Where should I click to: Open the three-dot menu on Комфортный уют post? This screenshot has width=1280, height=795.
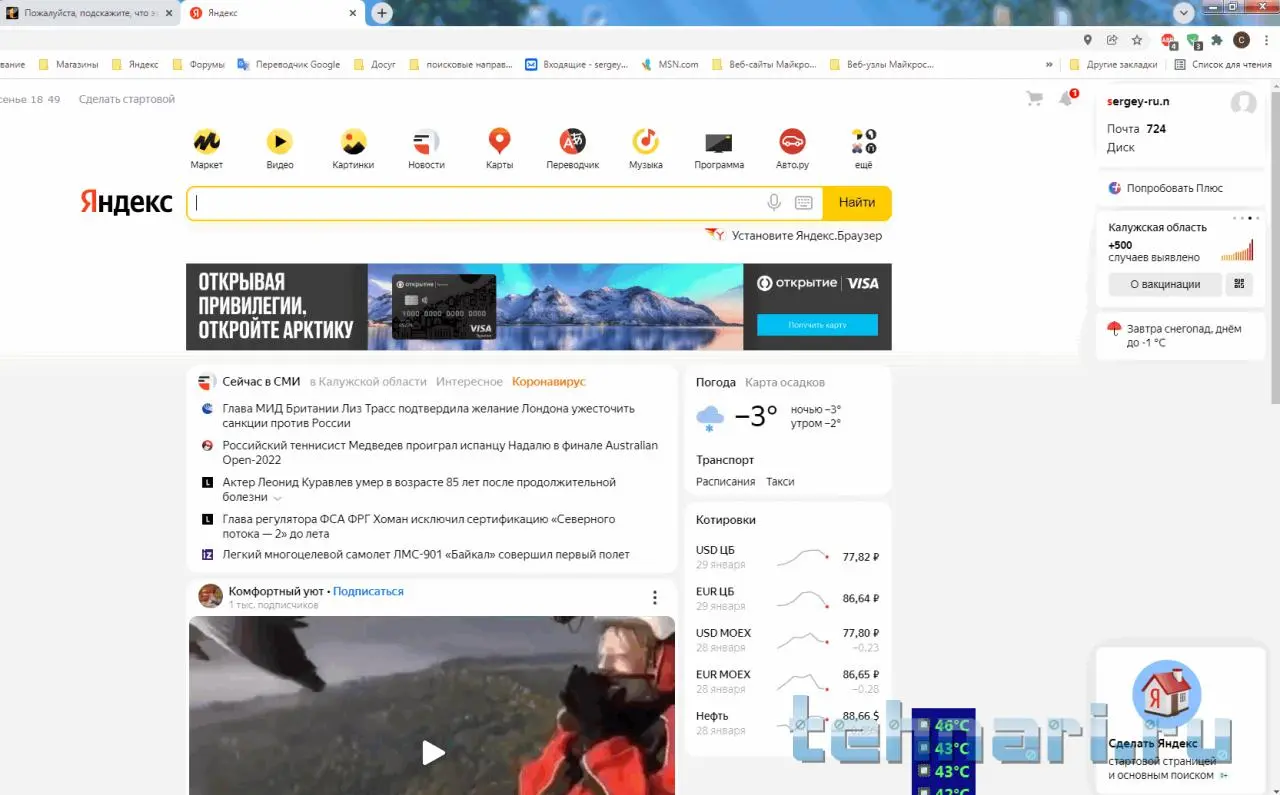tap(655, 597)
